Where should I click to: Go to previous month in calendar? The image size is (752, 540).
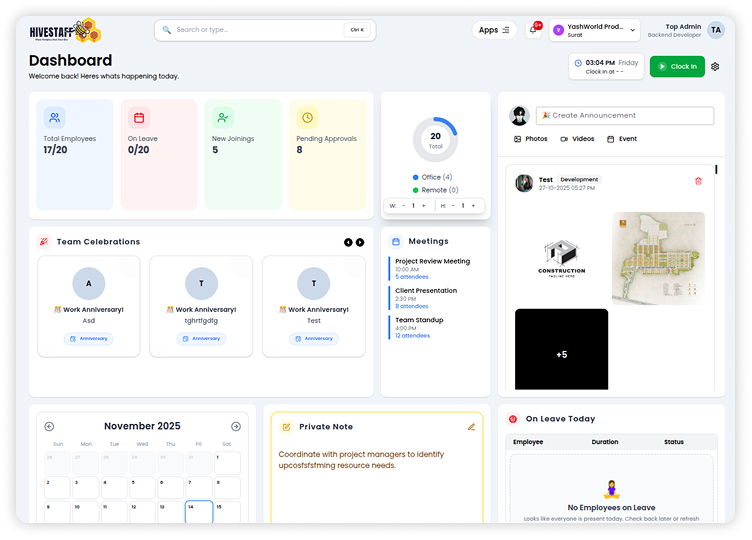click(x=49, y=426)
